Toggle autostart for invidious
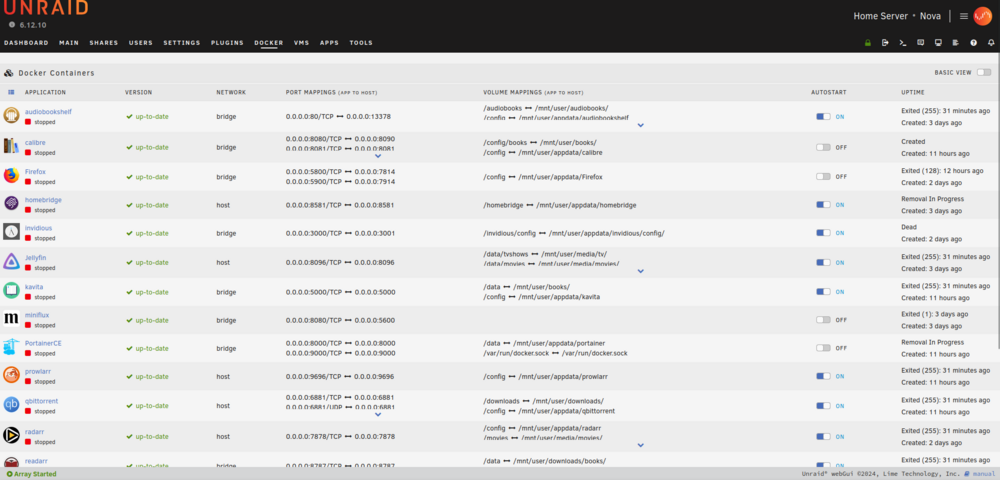Screen dimensions: 1000x480 coord(823,233)
